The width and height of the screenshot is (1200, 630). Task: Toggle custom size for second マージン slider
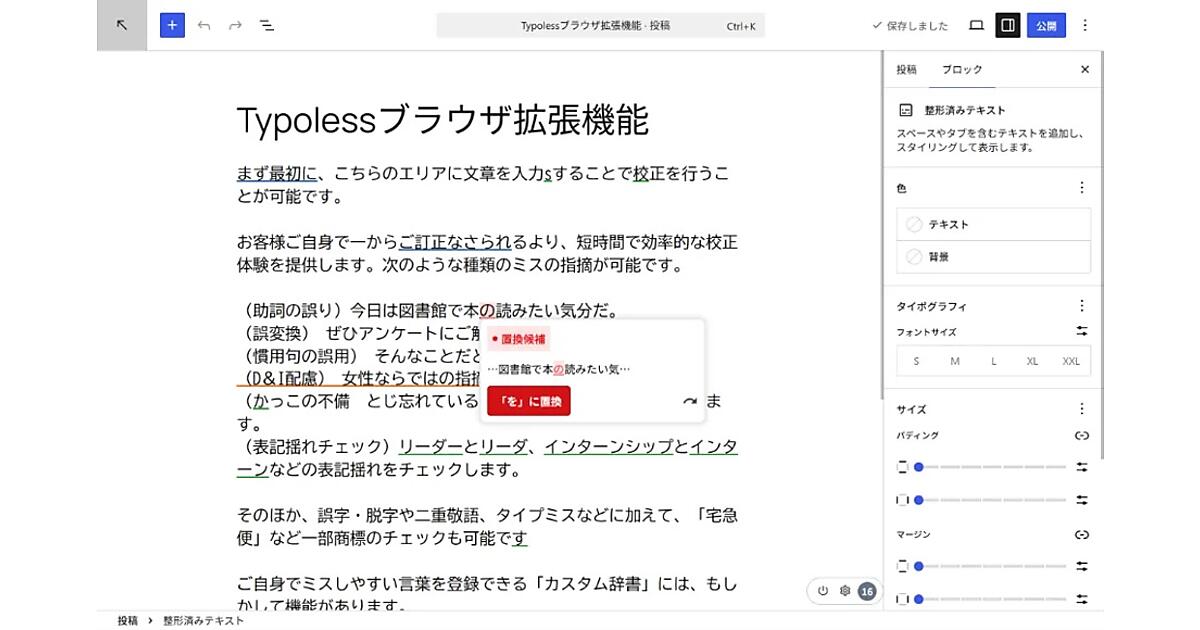pos(1081,599)
